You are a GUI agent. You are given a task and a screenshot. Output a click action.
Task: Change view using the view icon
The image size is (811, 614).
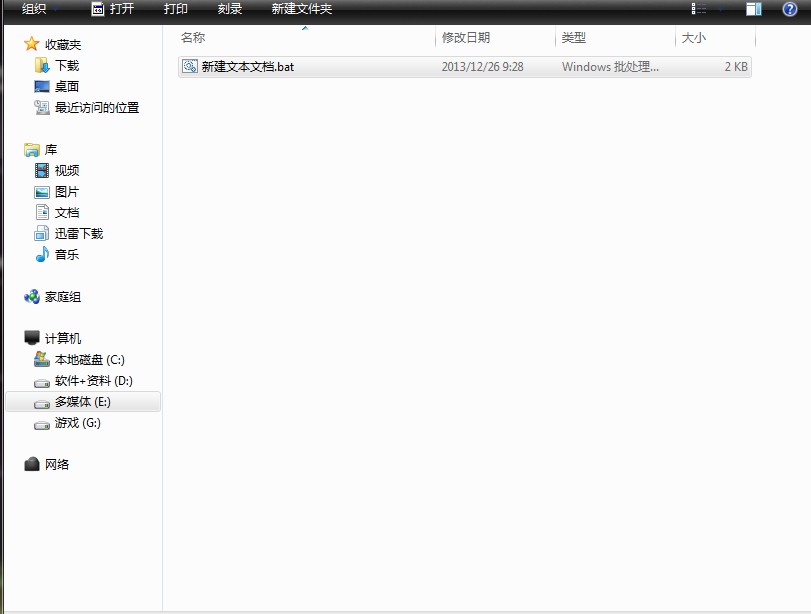click(700, 9)
